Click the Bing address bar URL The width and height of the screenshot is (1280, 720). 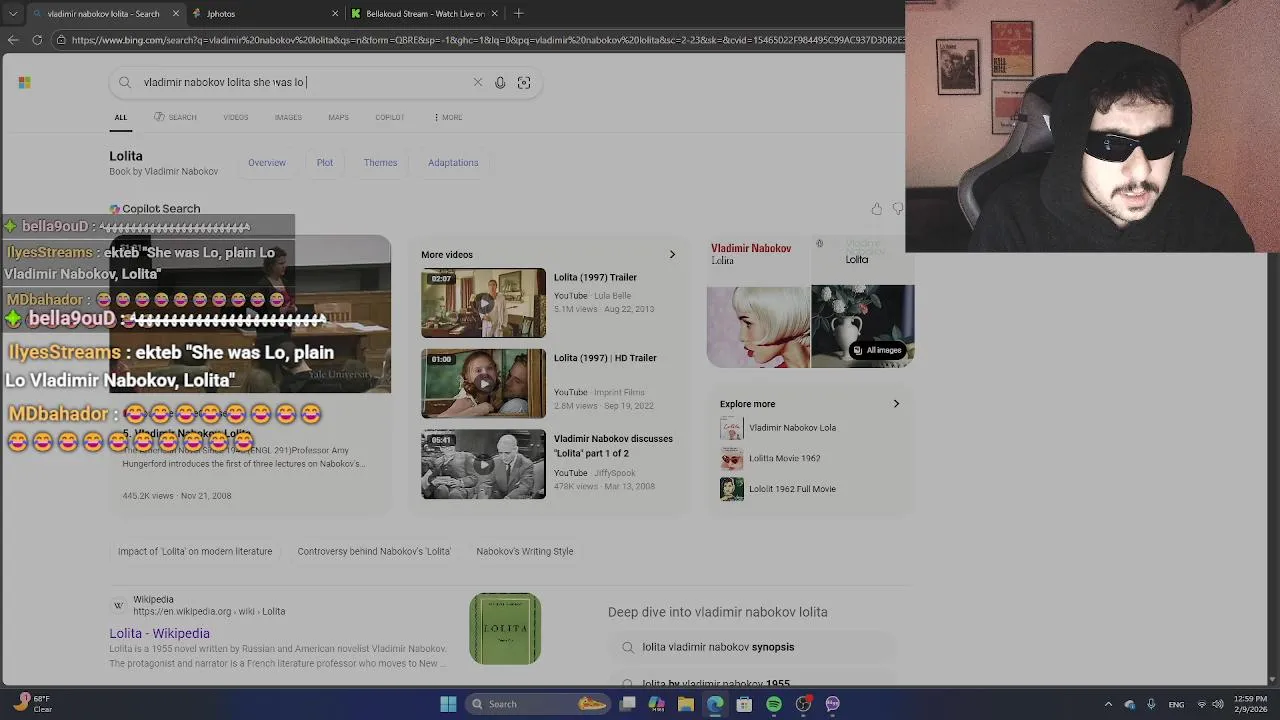click(x=487, y=40)
